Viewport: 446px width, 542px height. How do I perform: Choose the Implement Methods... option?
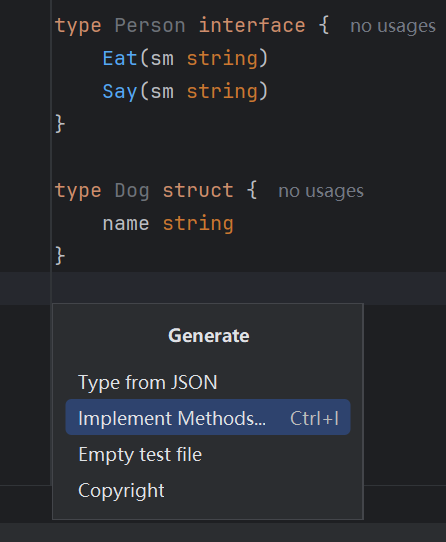pos(208,417)
